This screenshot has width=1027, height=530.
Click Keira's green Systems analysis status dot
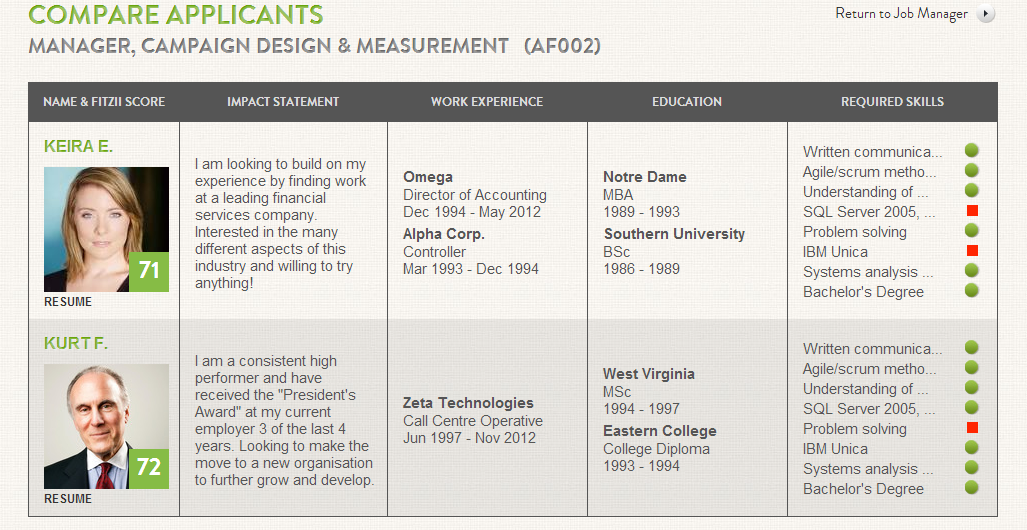971,271
